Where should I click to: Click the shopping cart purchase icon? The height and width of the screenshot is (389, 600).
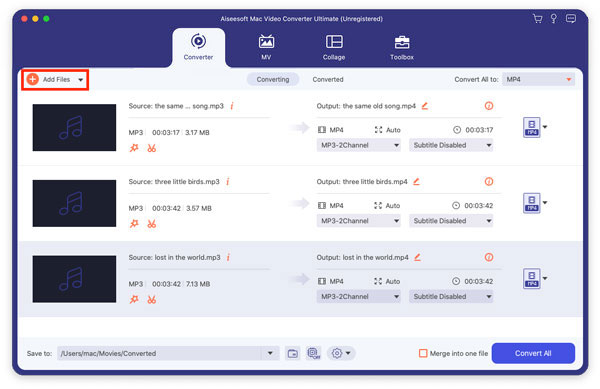(x=537, y=19)
